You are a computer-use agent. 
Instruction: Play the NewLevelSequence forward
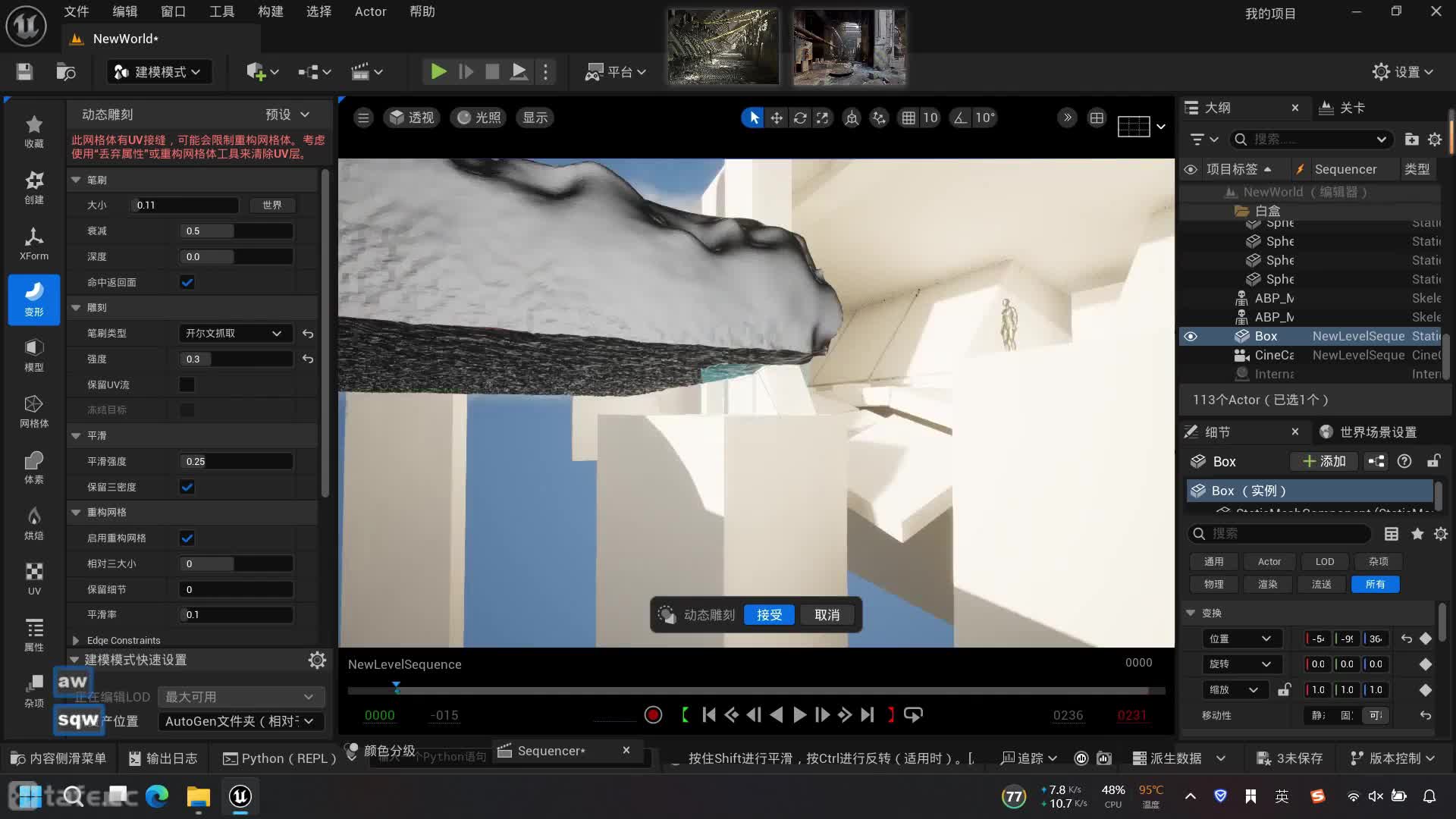[799, 714]
